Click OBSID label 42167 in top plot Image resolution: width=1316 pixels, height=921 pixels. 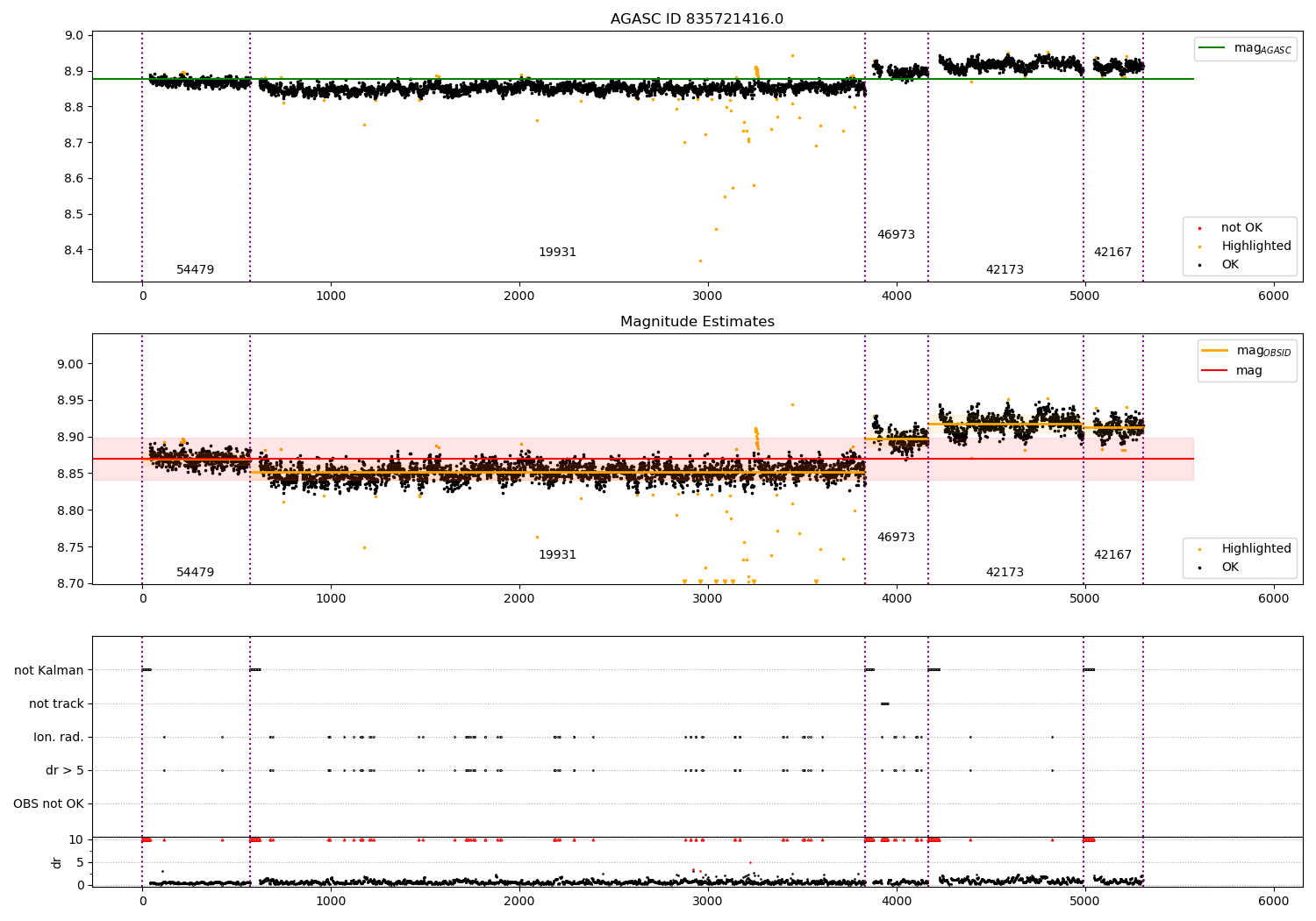tap(1112, 253)
